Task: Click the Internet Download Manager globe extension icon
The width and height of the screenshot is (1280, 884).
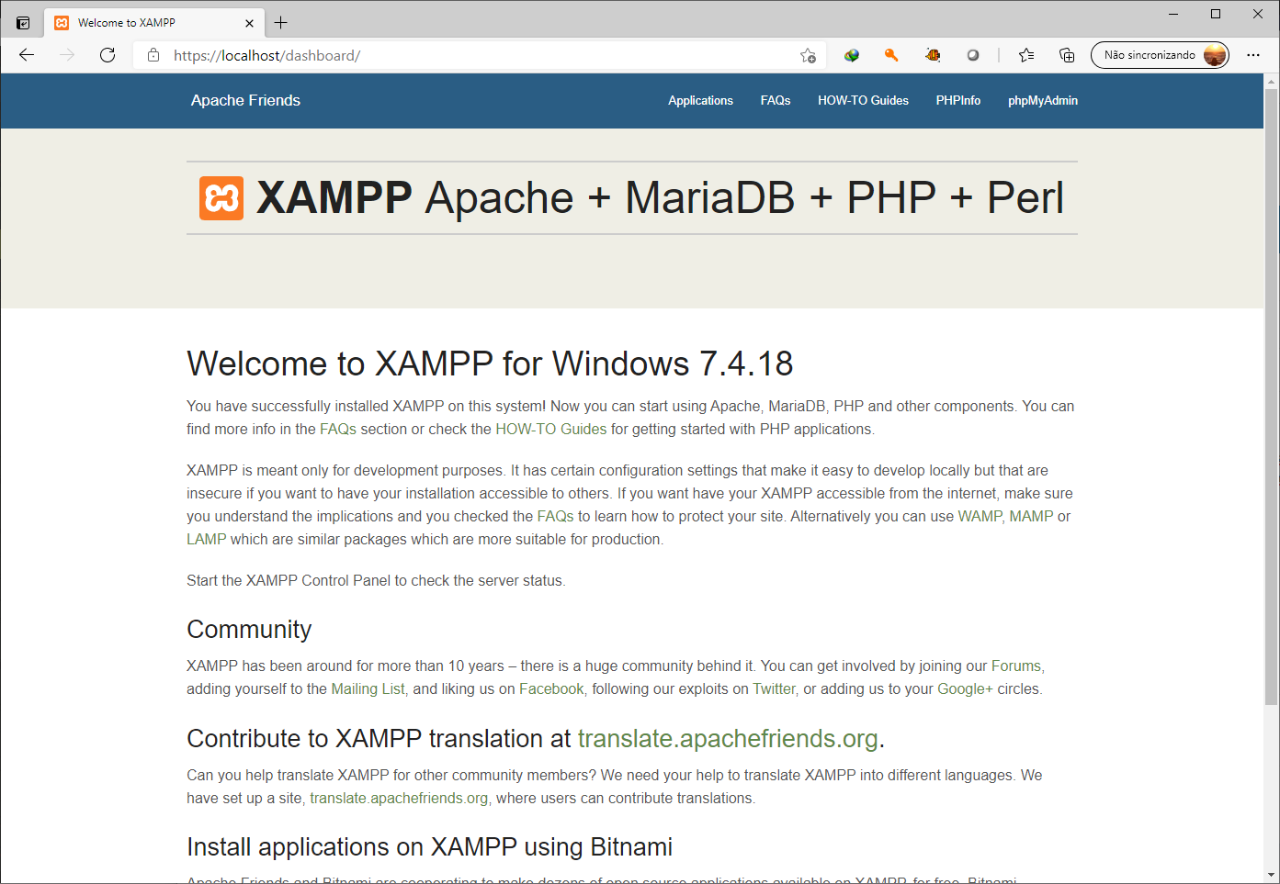Action: pos(851,55)
